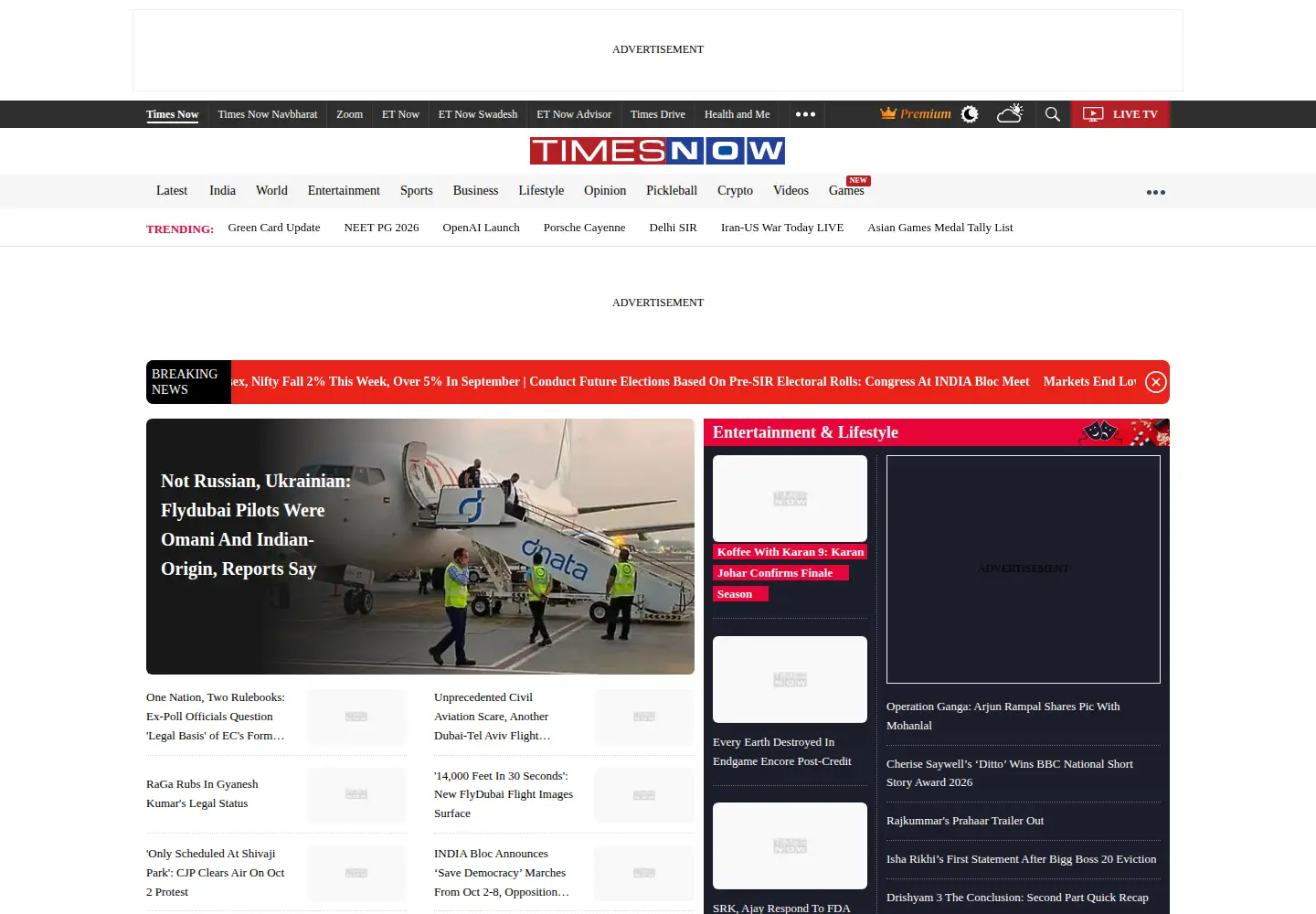Open '14,000 Feet In 30 Seconds' story

[x=504, y=794]
